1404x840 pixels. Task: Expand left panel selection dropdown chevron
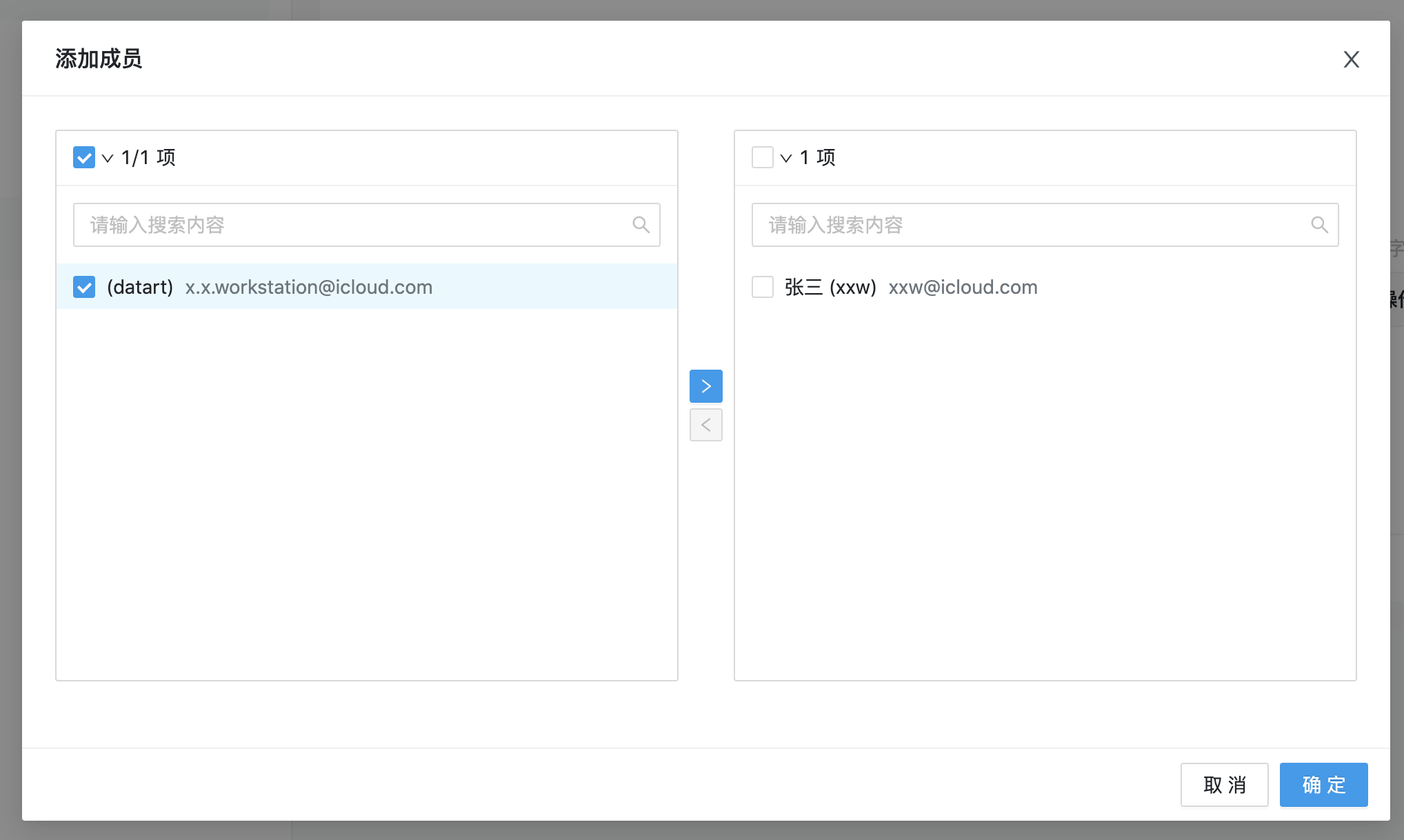click(108, 158)
